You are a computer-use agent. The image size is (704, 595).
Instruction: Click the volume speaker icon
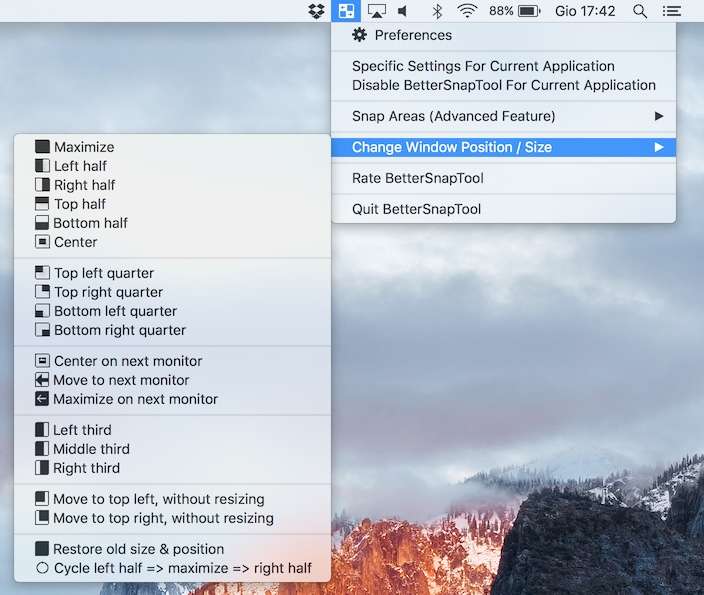(403, 11)
